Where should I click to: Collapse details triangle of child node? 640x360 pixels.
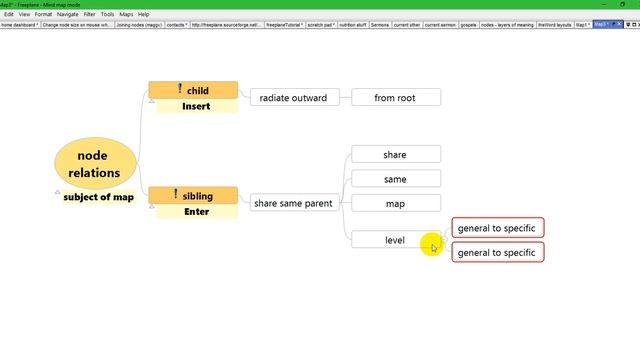(151, 101)
